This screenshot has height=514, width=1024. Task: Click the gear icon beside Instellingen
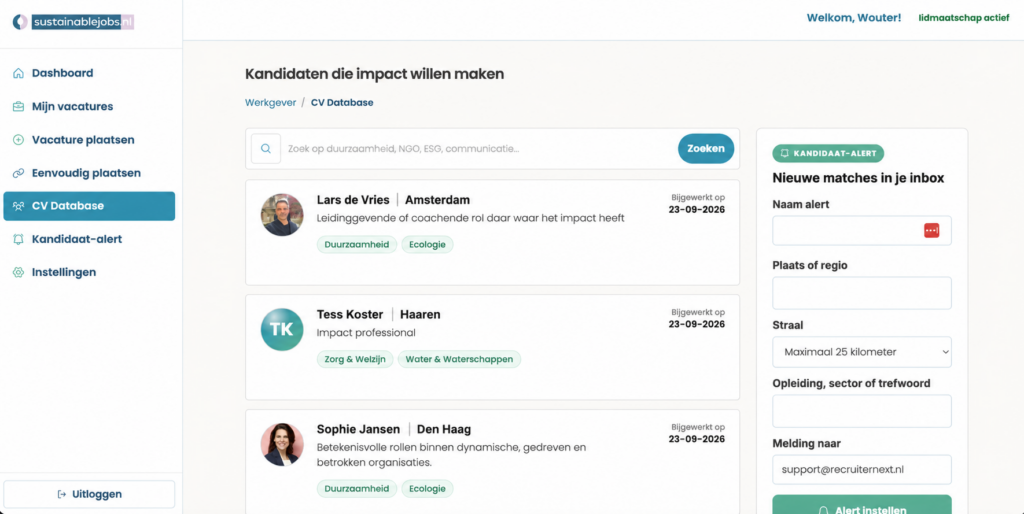click(x=18, y=272)
